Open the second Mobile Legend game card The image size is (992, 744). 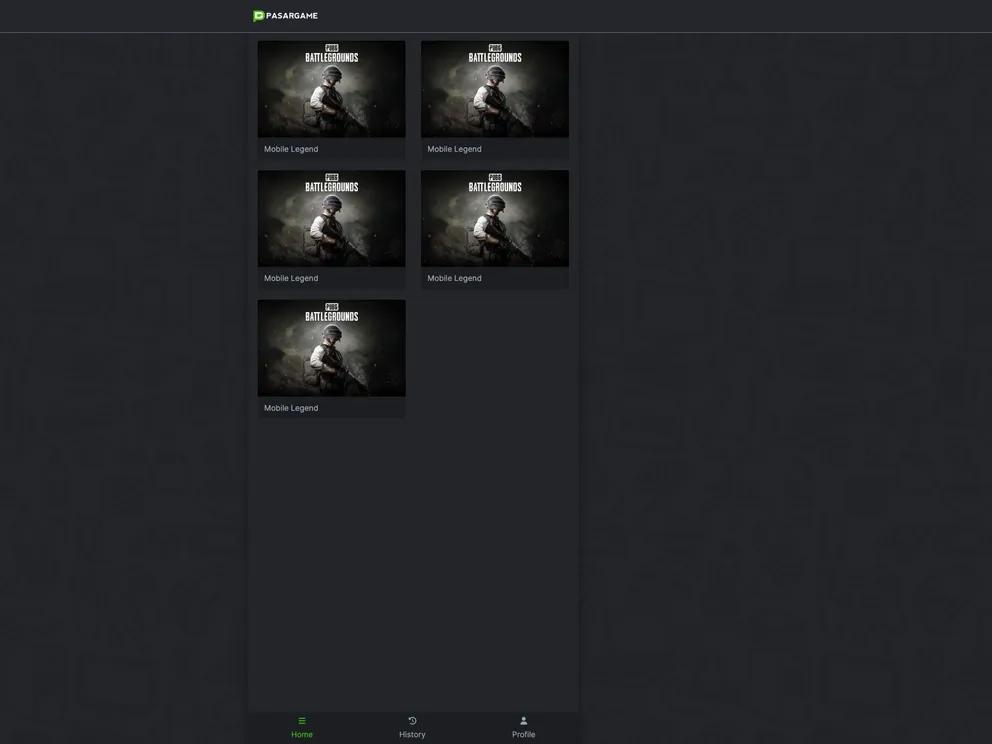coord(494,88)
